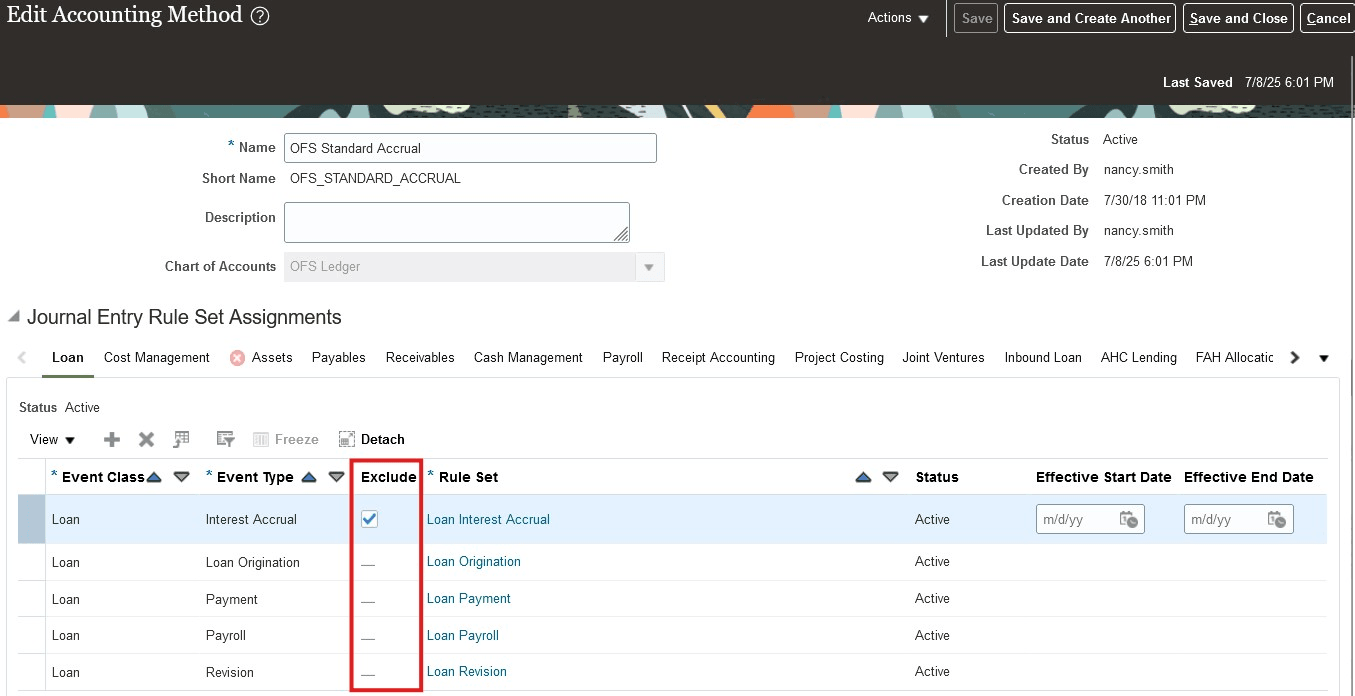The image size is (1355, 696).
Task: Open the Effective End Date calendar picker
Action: tap(1280, 519)
